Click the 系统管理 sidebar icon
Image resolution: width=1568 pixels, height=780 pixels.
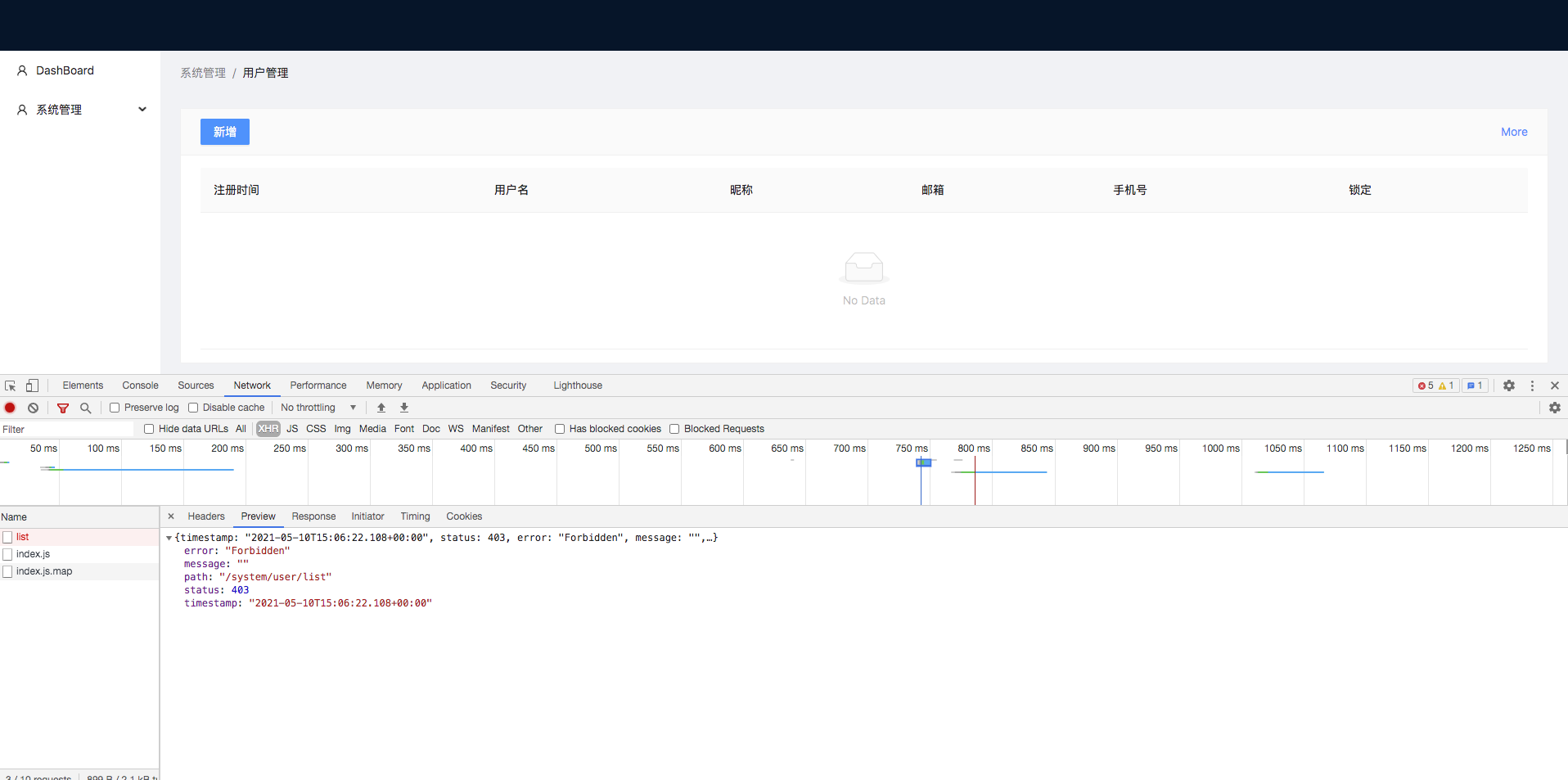[22, 110]
